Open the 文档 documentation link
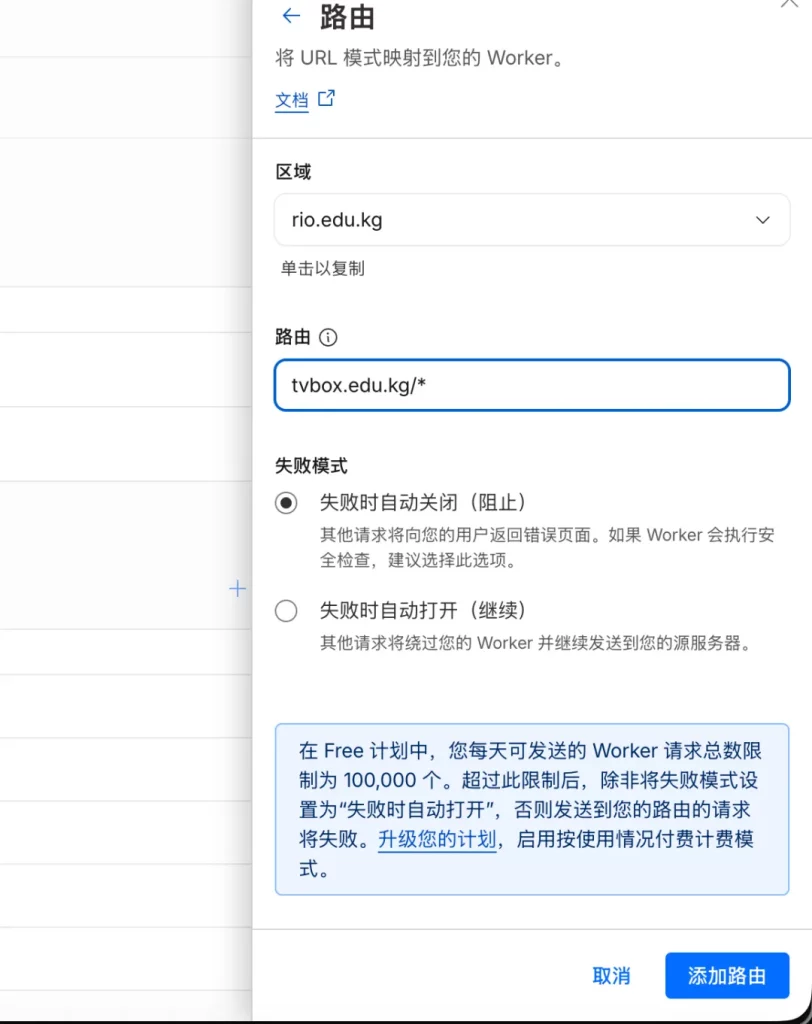This screenshot has width=812, height=1024. coord(291,100)
